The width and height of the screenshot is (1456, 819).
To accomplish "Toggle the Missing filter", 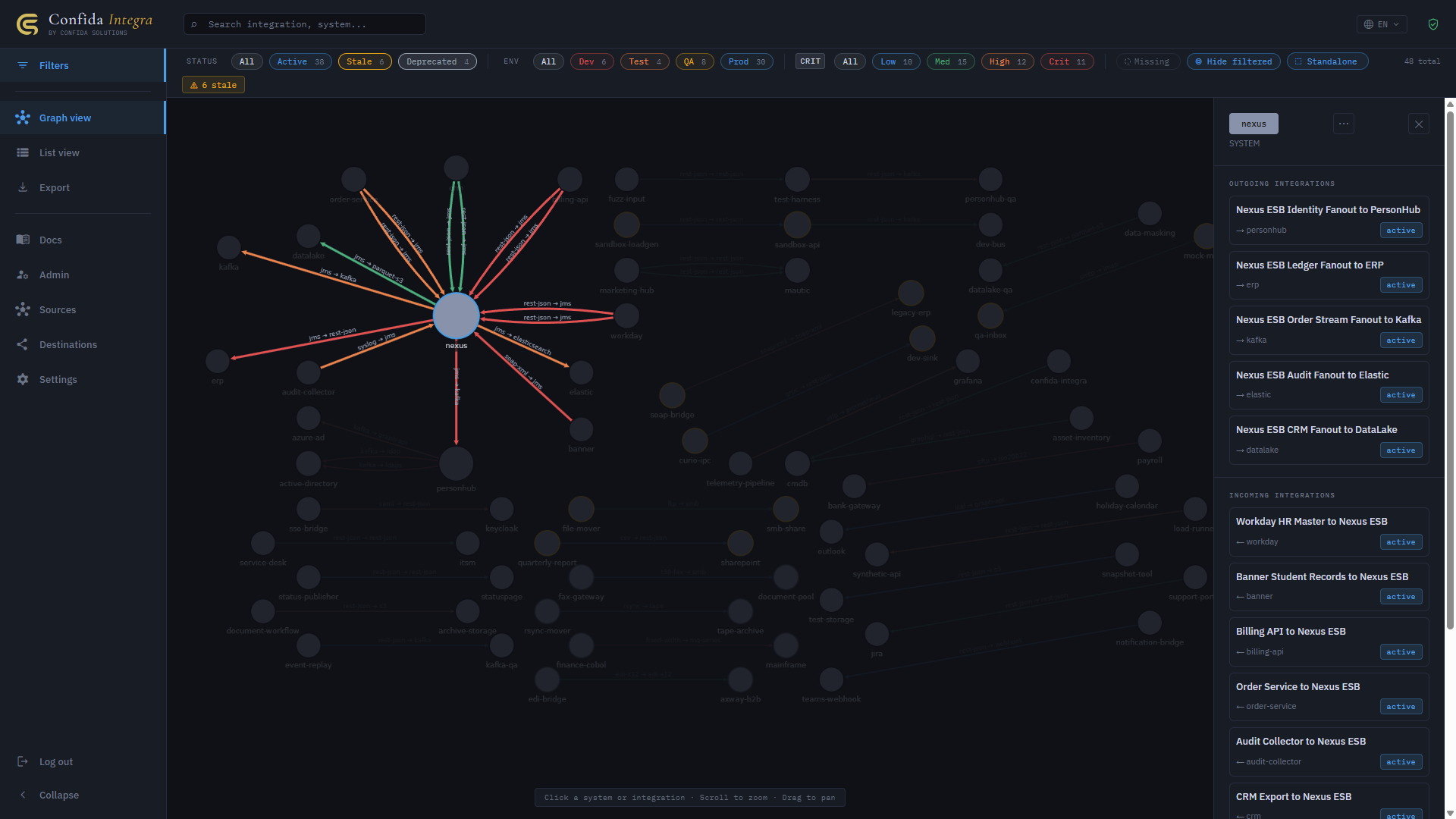I will [x=1147, y=61].
